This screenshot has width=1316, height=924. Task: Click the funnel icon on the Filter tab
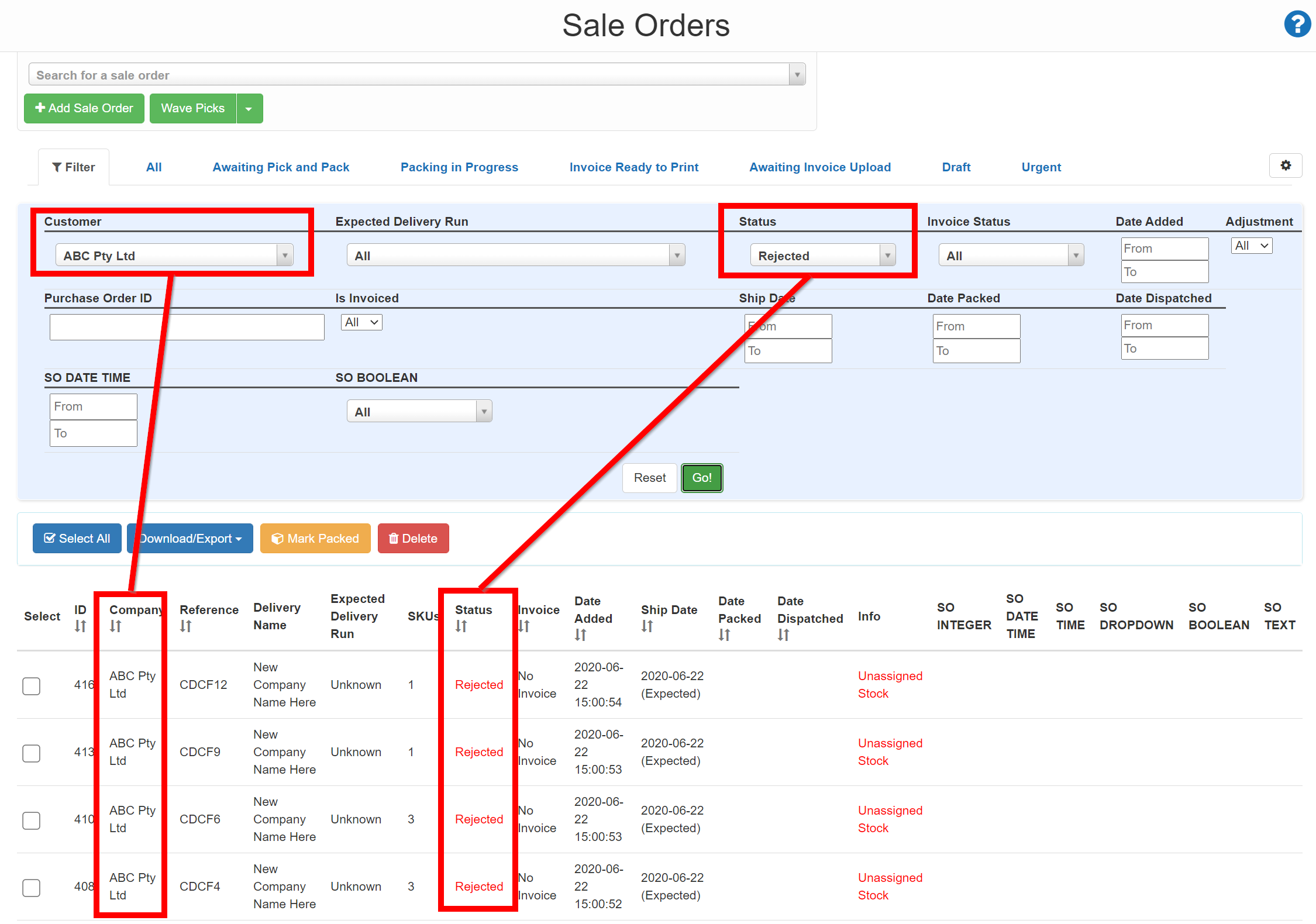(58, 167)
